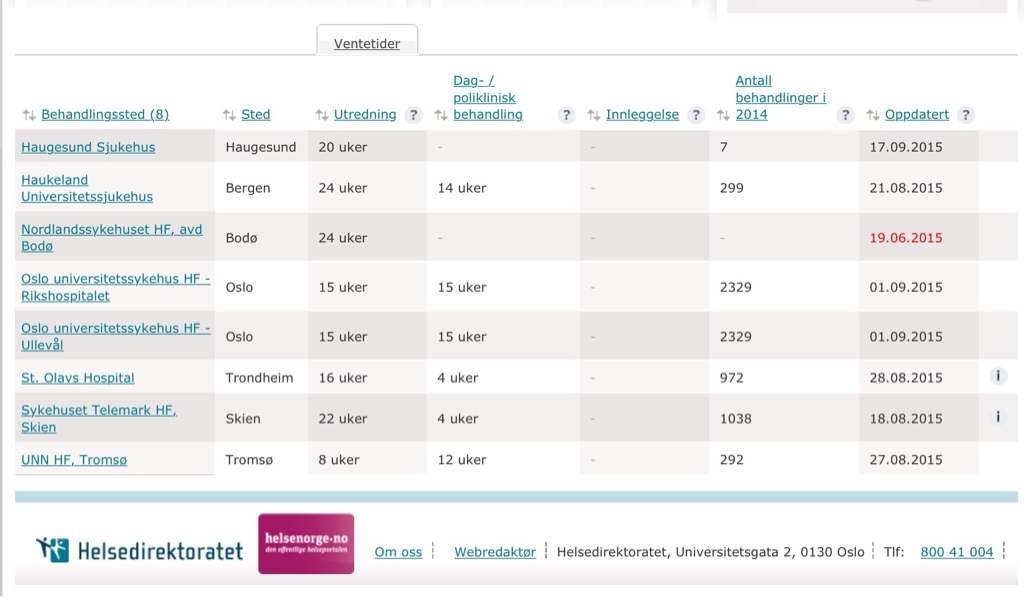This screenshot has width=1024, height=597.
Task: Sort table by Sted column
Action: click(x=255, y=115)
